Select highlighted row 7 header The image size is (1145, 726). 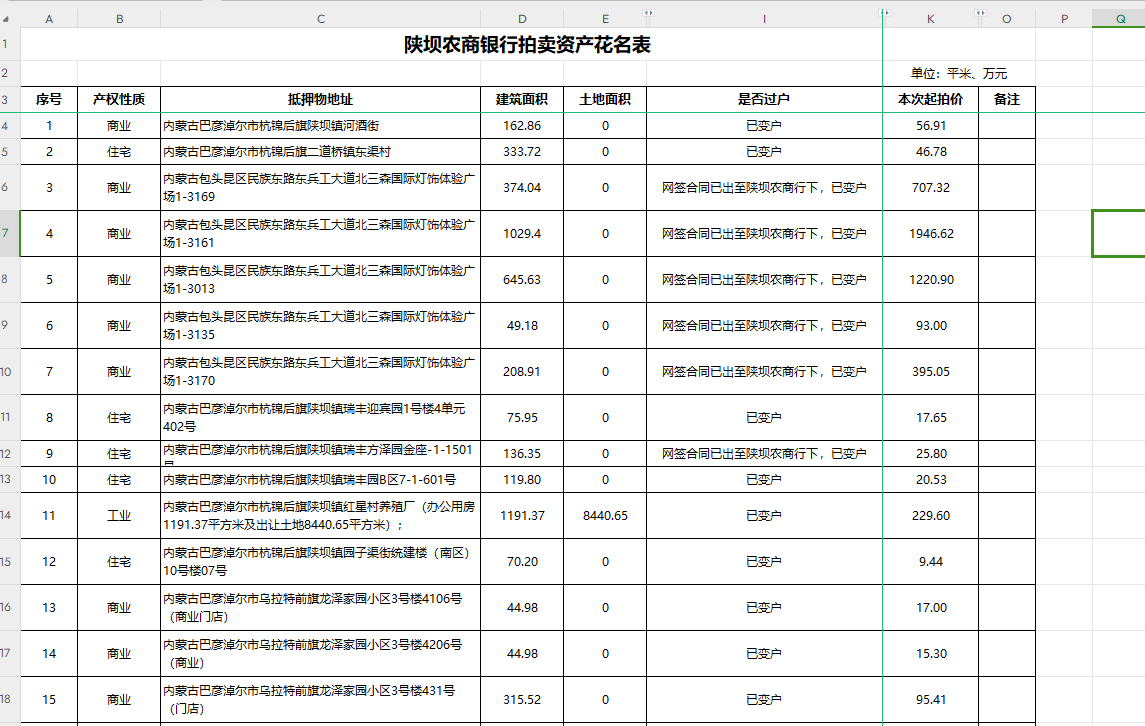(x=9, y=233)
